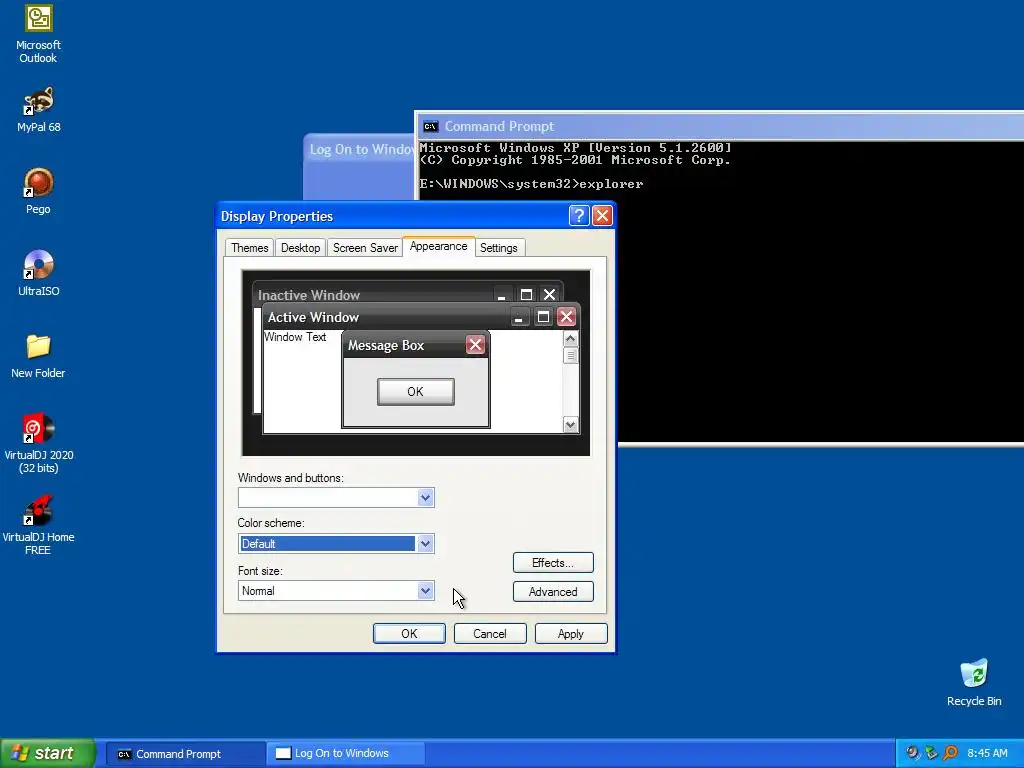
Task: Click Inactive Window maximize icon in preview
Action: tap(526, 295)
